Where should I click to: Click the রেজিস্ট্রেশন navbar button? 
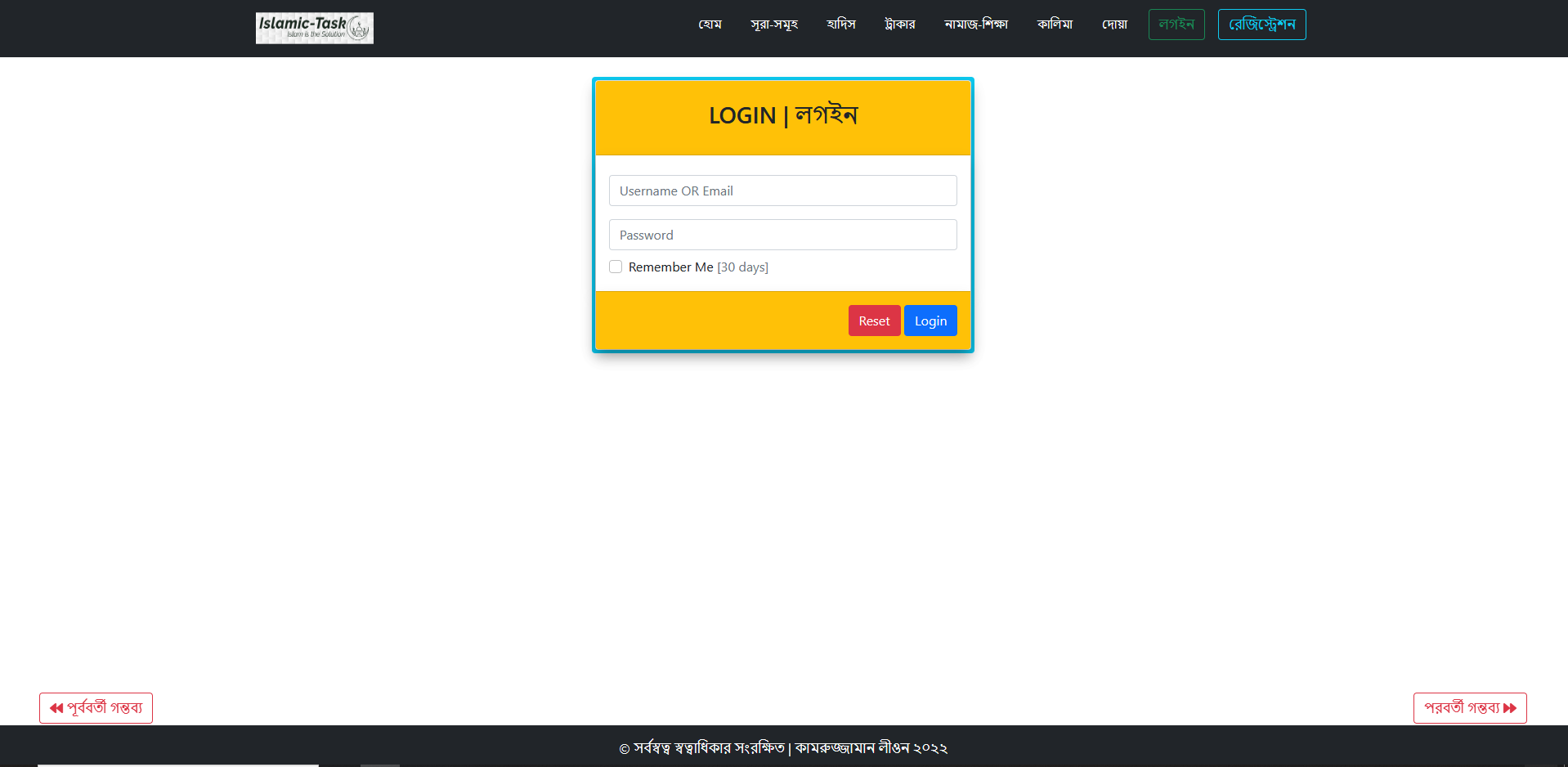click(1262, 25)
